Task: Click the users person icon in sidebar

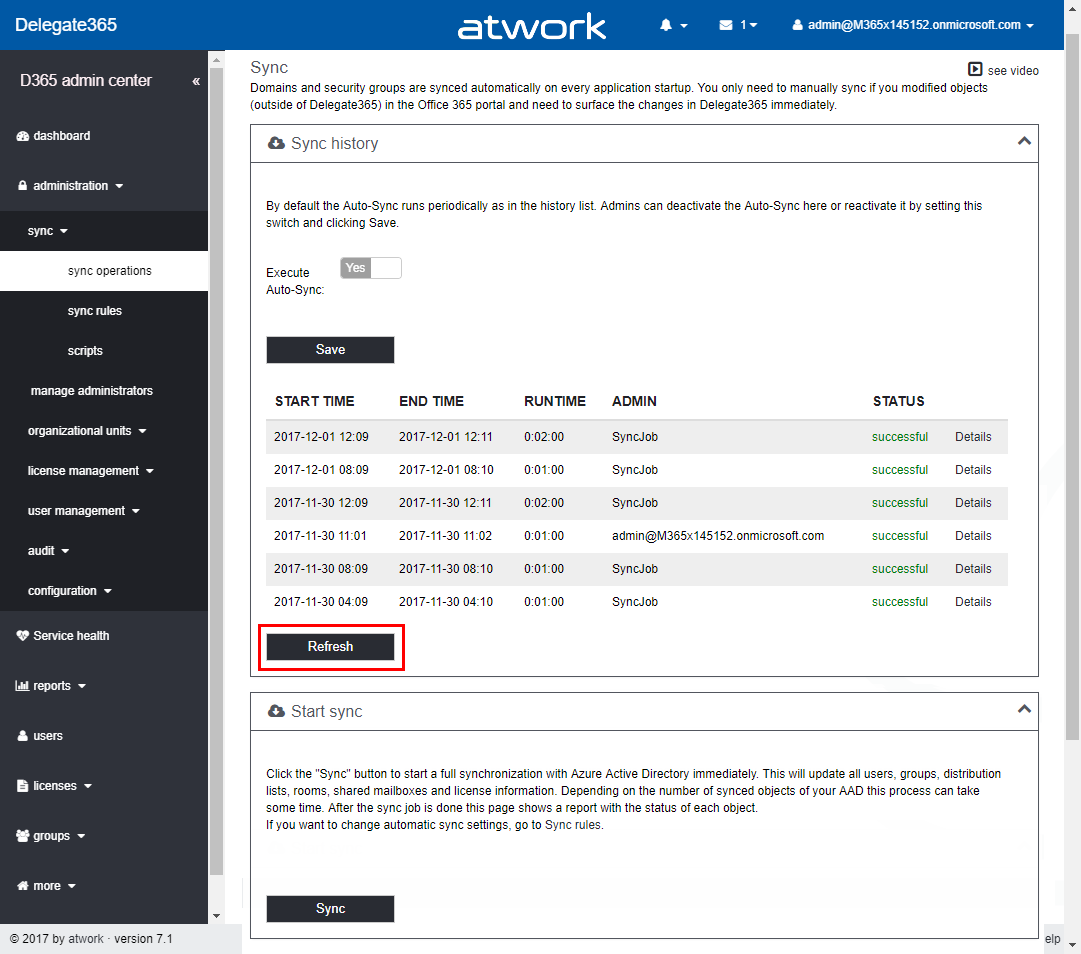Action: pos(23,736)
